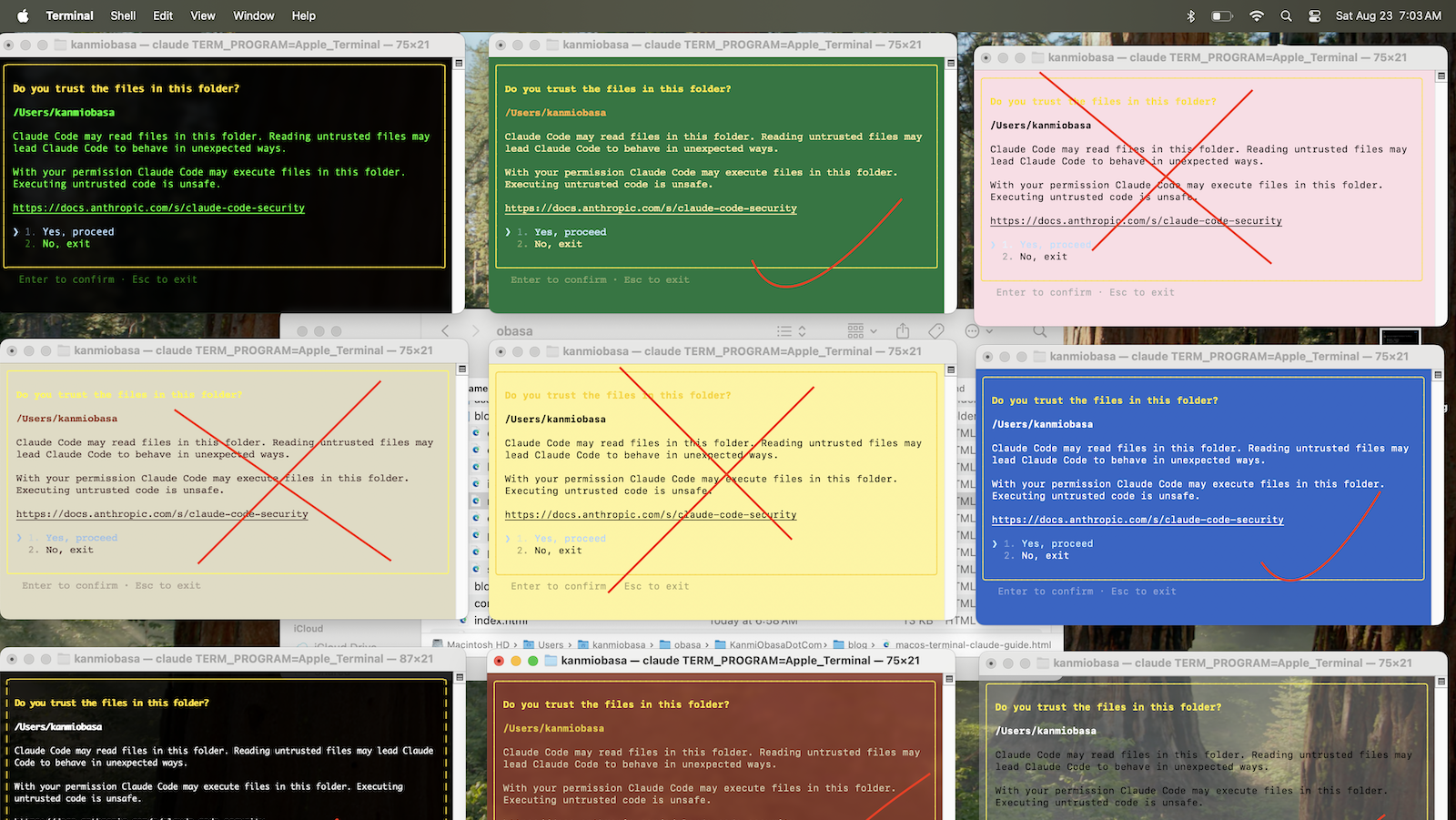
Task: Open the chevron next to the grouping icon
Action: point(873,331)
